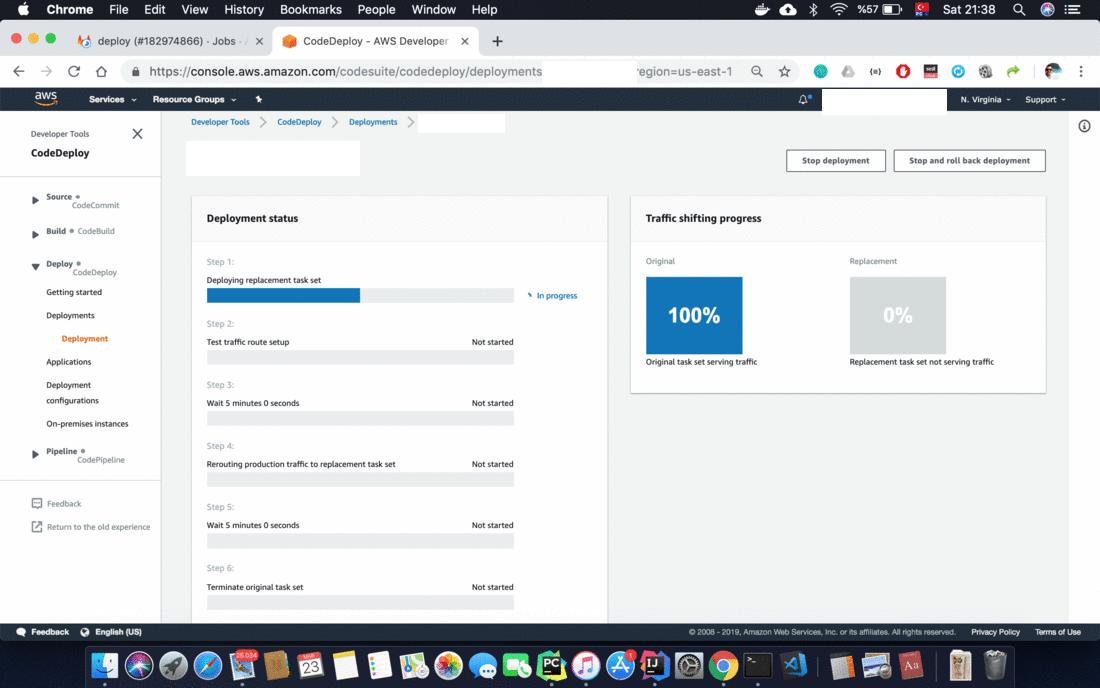Open the Privacy Policy footer link

[x=995, y=632]
